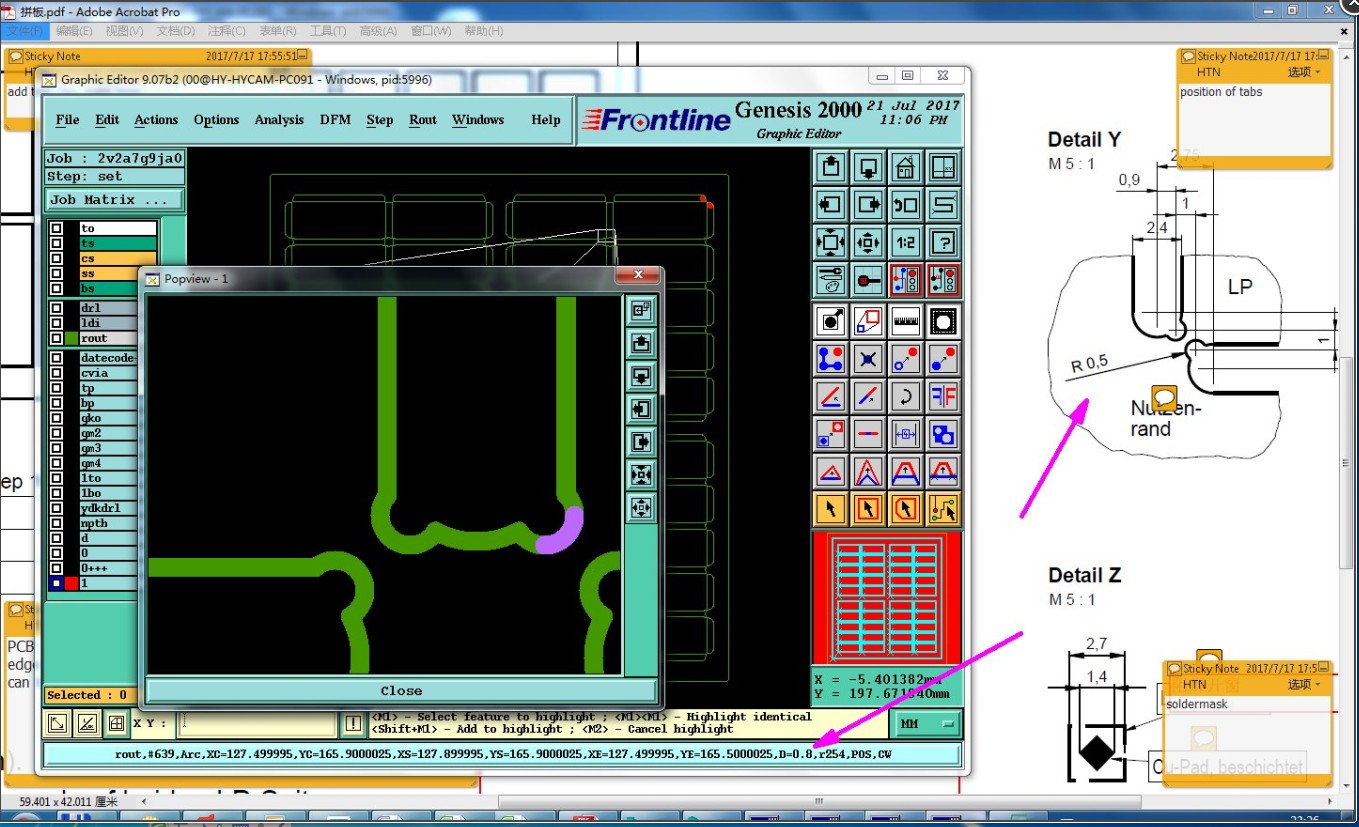Click the red panel overview thumbnail
Screen dimensions: 1359x827
pyautogui.click(x=886, y=598)
